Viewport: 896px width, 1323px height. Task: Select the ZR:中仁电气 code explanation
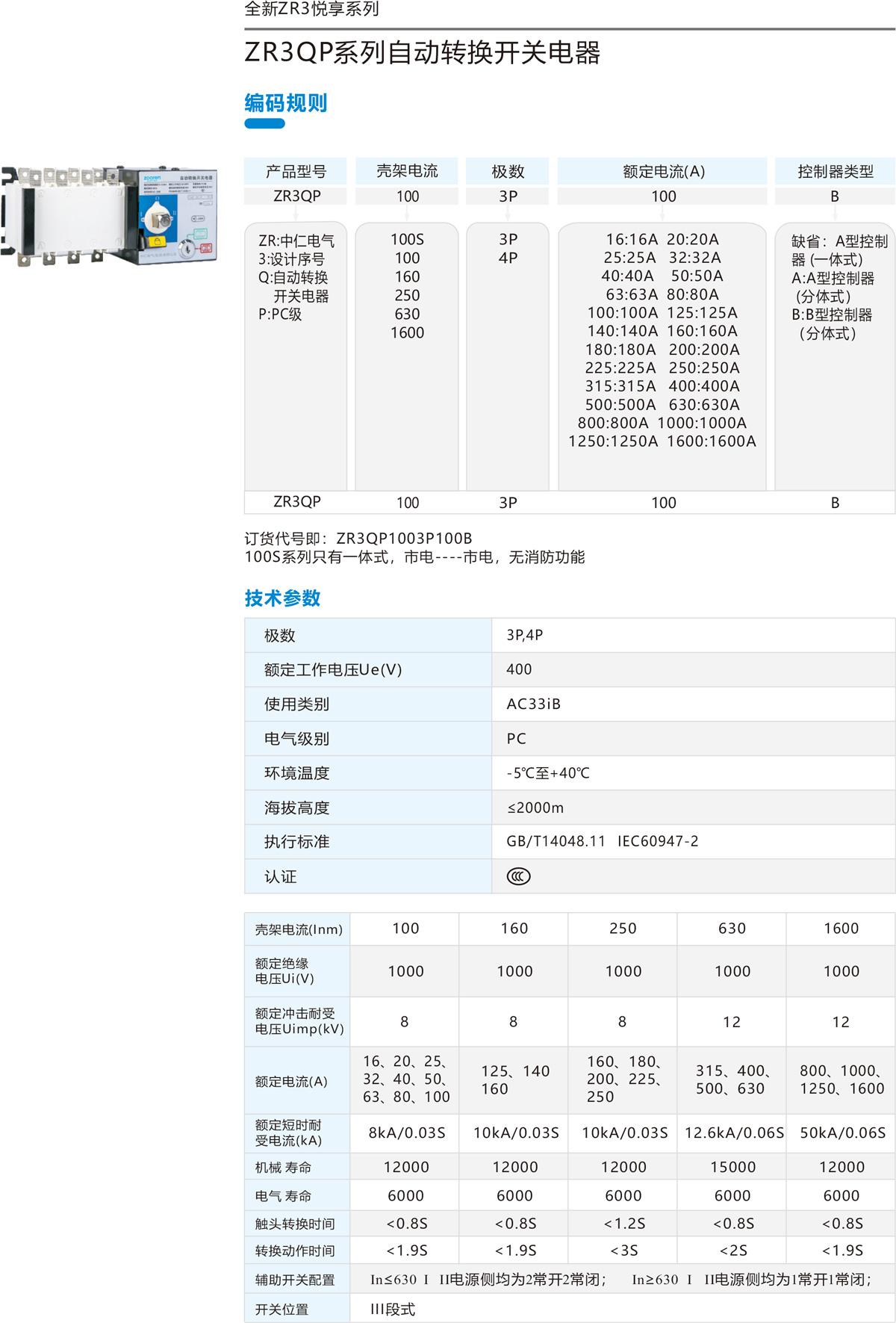point(296,241)
